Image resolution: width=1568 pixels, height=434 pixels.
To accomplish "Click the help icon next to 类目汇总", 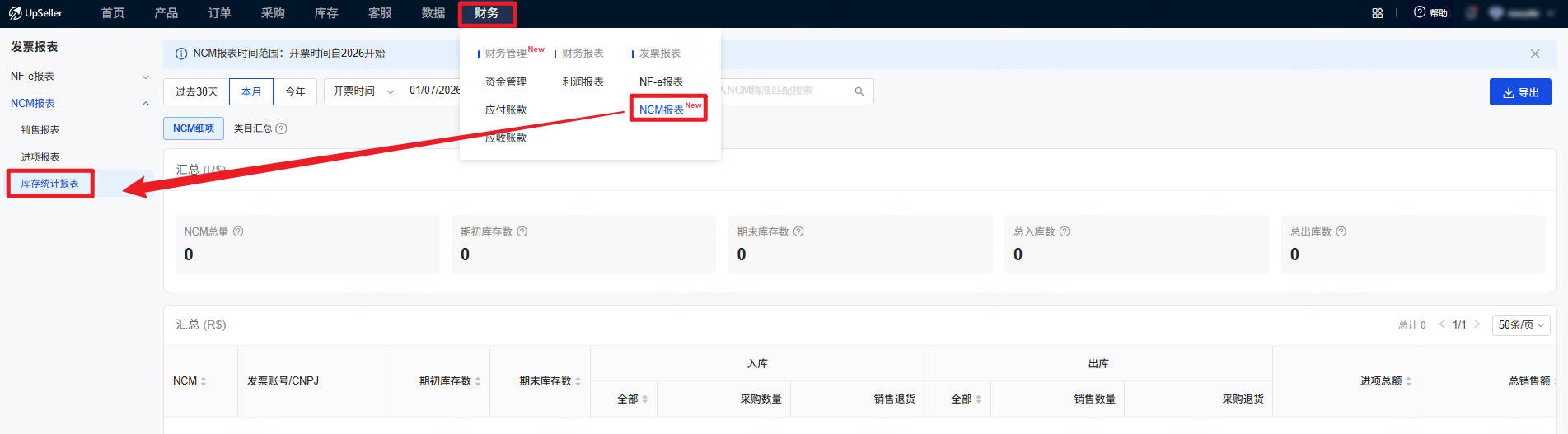I will 281,128.
